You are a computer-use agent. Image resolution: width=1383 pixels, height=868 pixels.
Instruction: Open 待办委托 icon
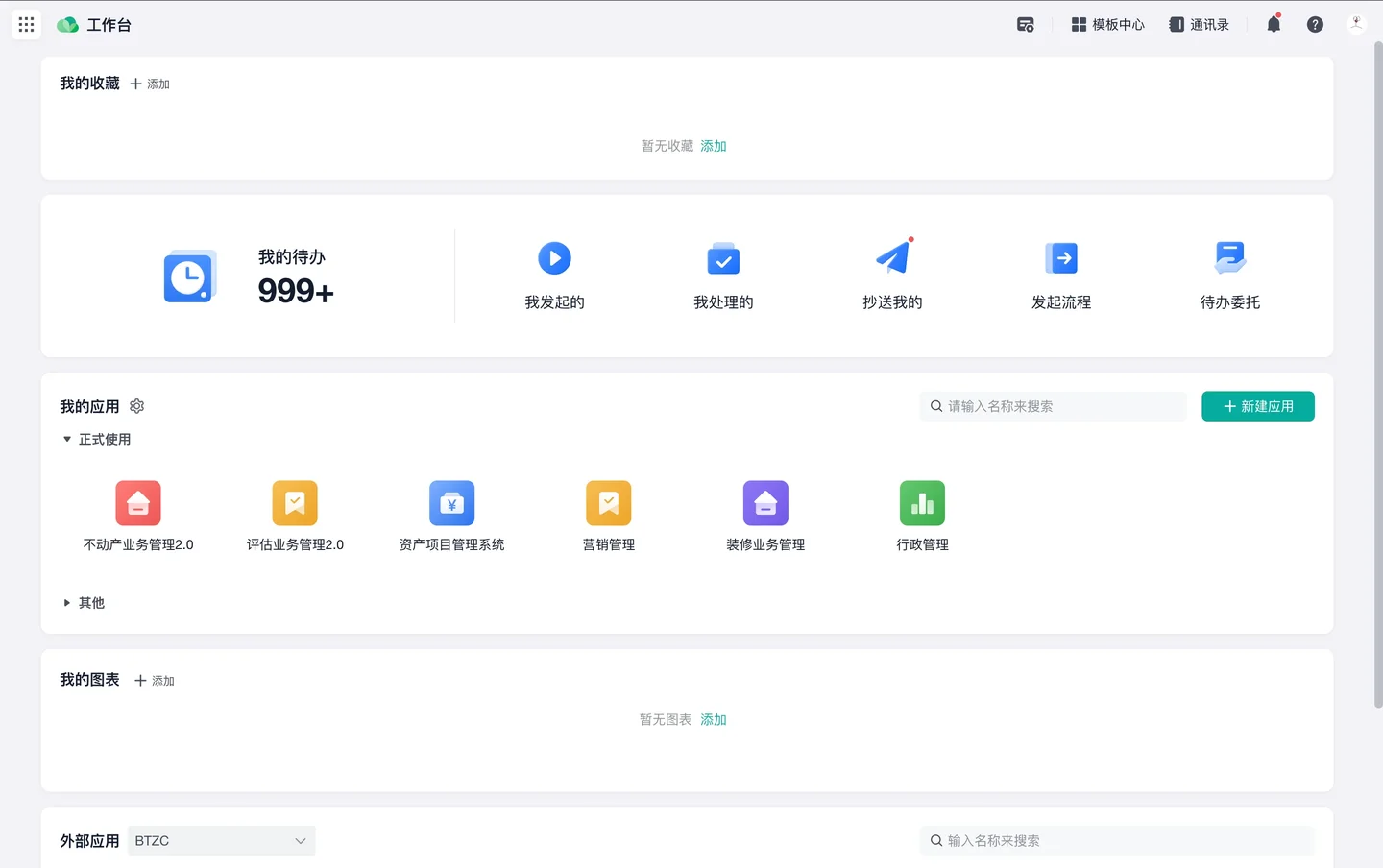pyautogui.click(x=1229, y=258)
